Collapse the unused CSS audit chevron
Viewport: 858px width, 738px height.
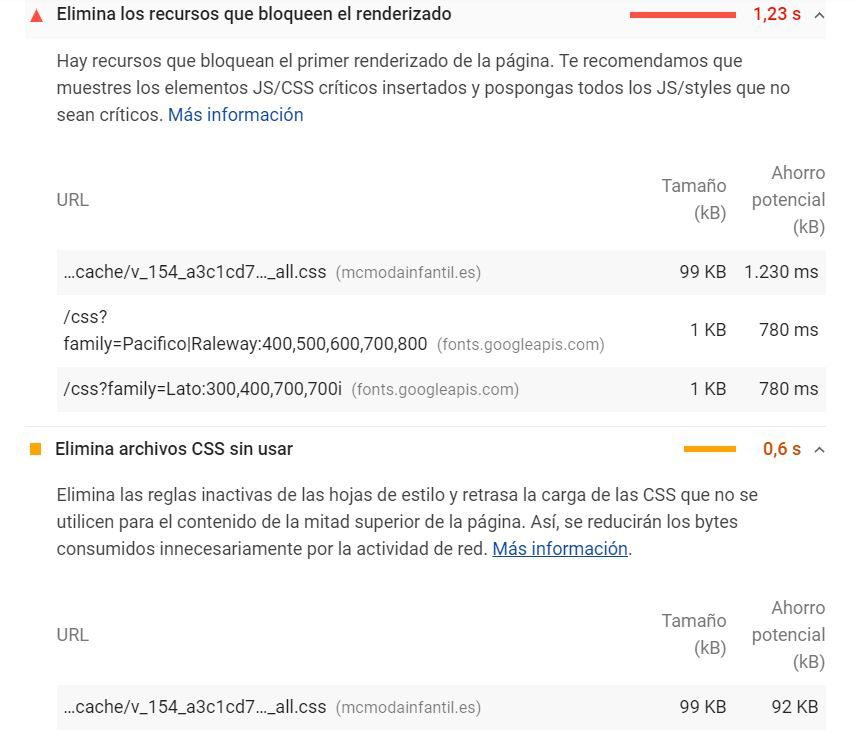pyautogui.click(x=819, y=450)
